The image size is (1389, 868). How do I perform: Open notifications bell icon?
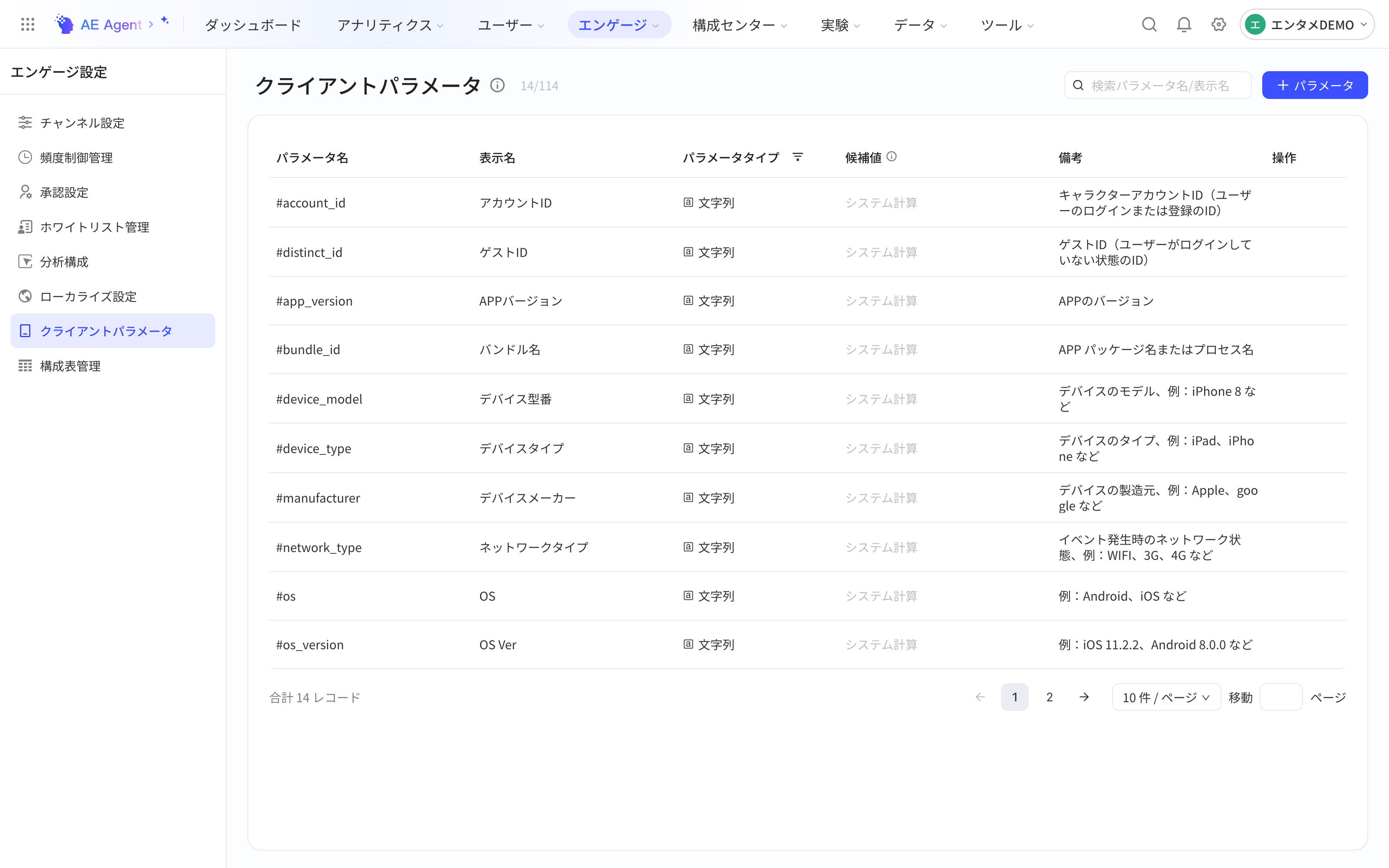(1184, 24)
